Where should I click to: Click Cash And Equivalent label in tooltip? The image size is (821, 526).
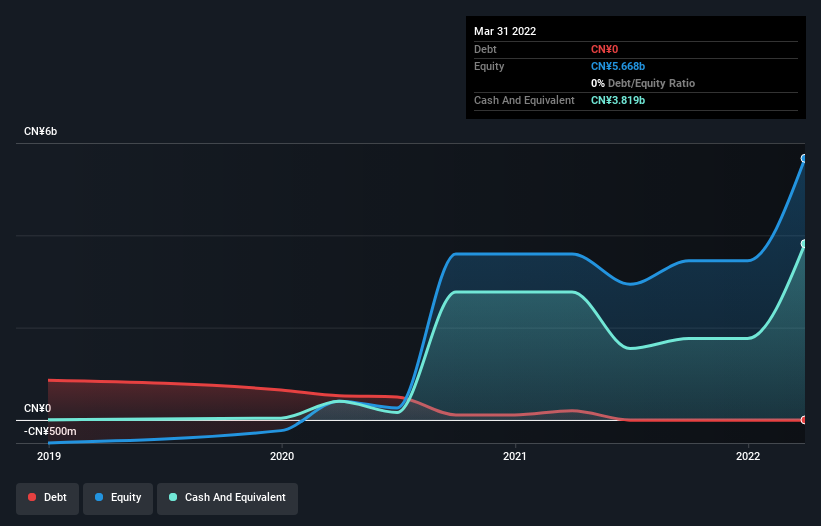524,100
